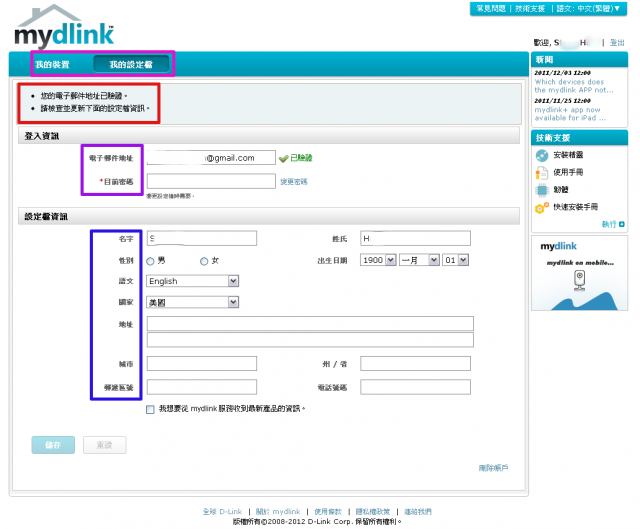Click the green verified checkmark icon
The width and height of the screenshot is (640, 529).
(x=283, y=158)
